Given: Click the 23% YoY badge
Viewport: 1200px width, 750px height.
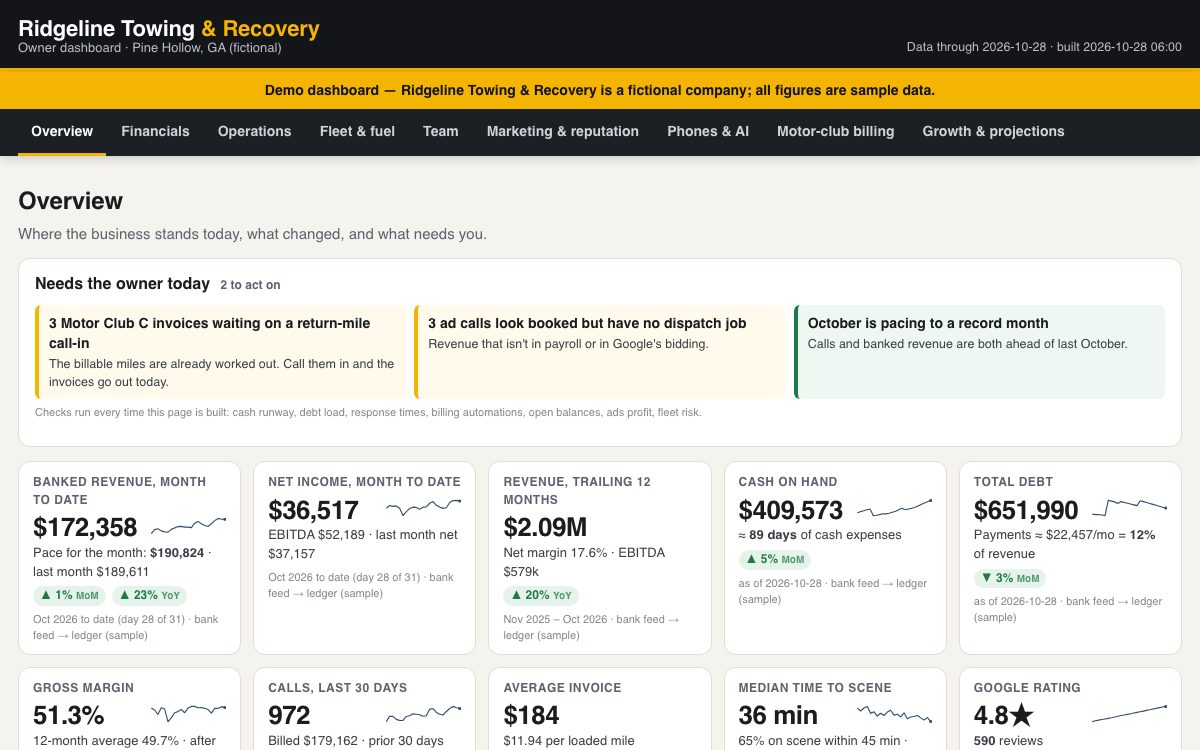Looking at the screenshot, I should coord(148,595).
